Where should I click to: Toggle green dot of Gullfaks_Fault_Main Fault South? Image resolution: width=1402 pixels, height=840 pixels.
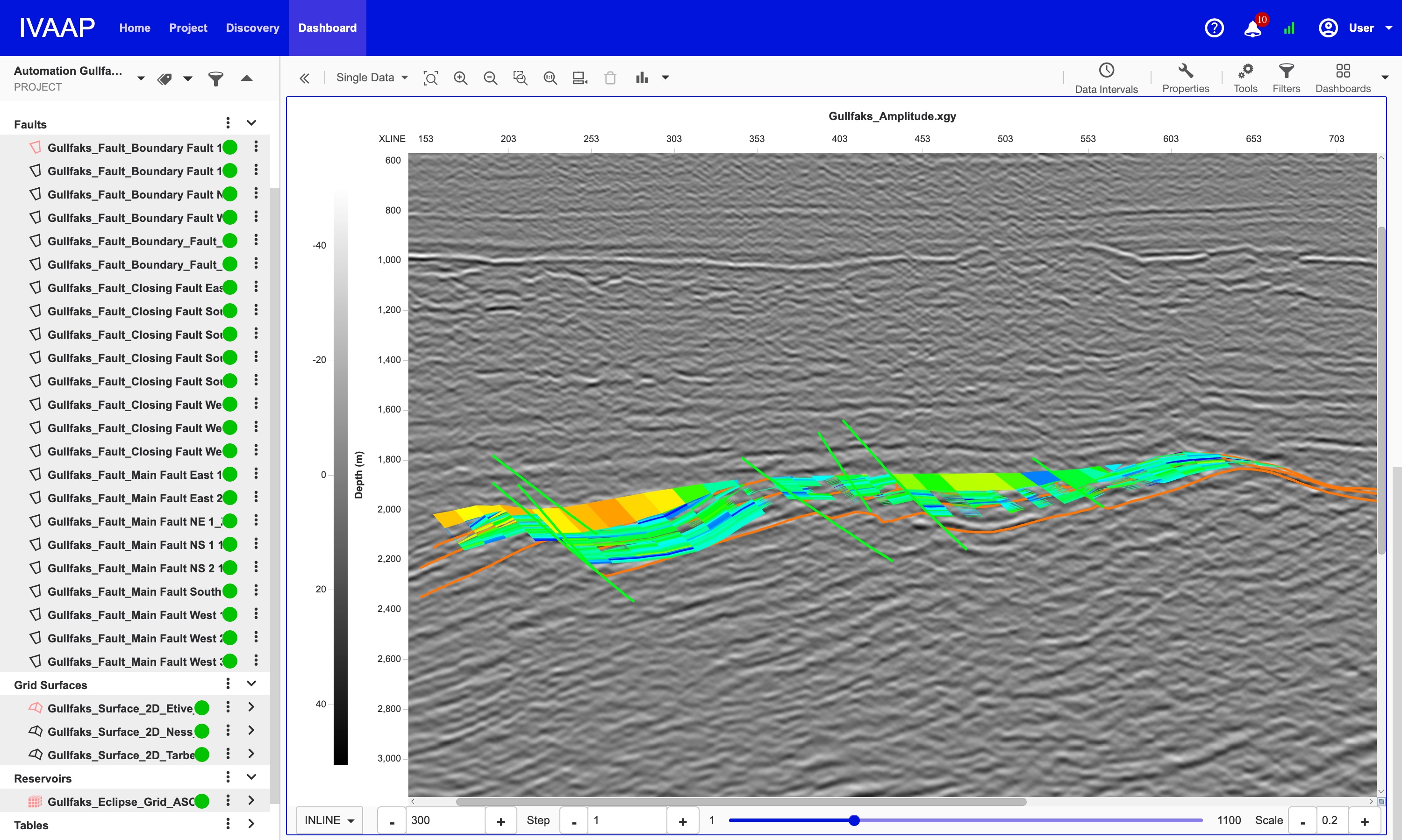[x=230, y=591]
